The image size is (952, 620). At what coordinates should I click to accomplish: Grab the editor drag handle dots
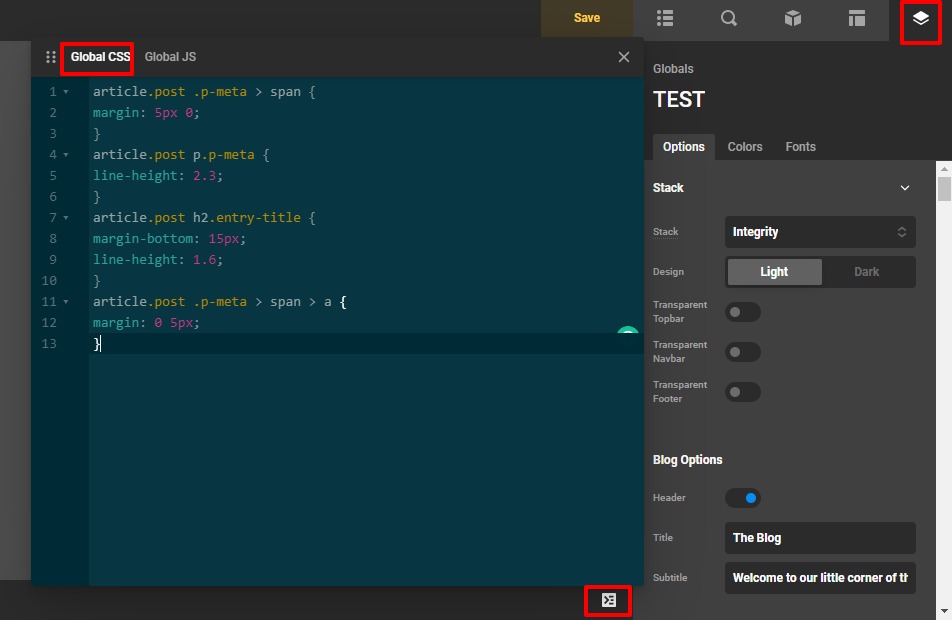(51, 57)
